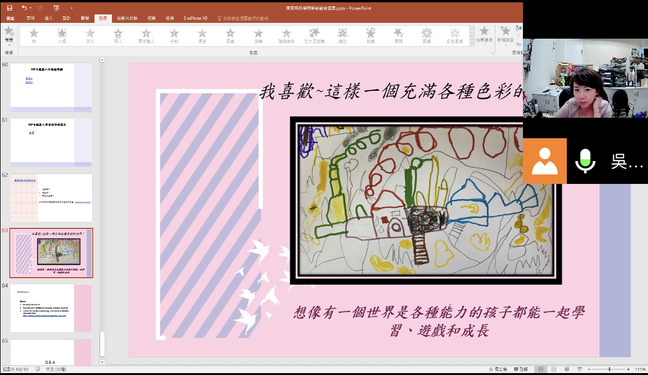Click the Tell Me search box lightbulb
The image size is (648, 375).
coord(219,18)
